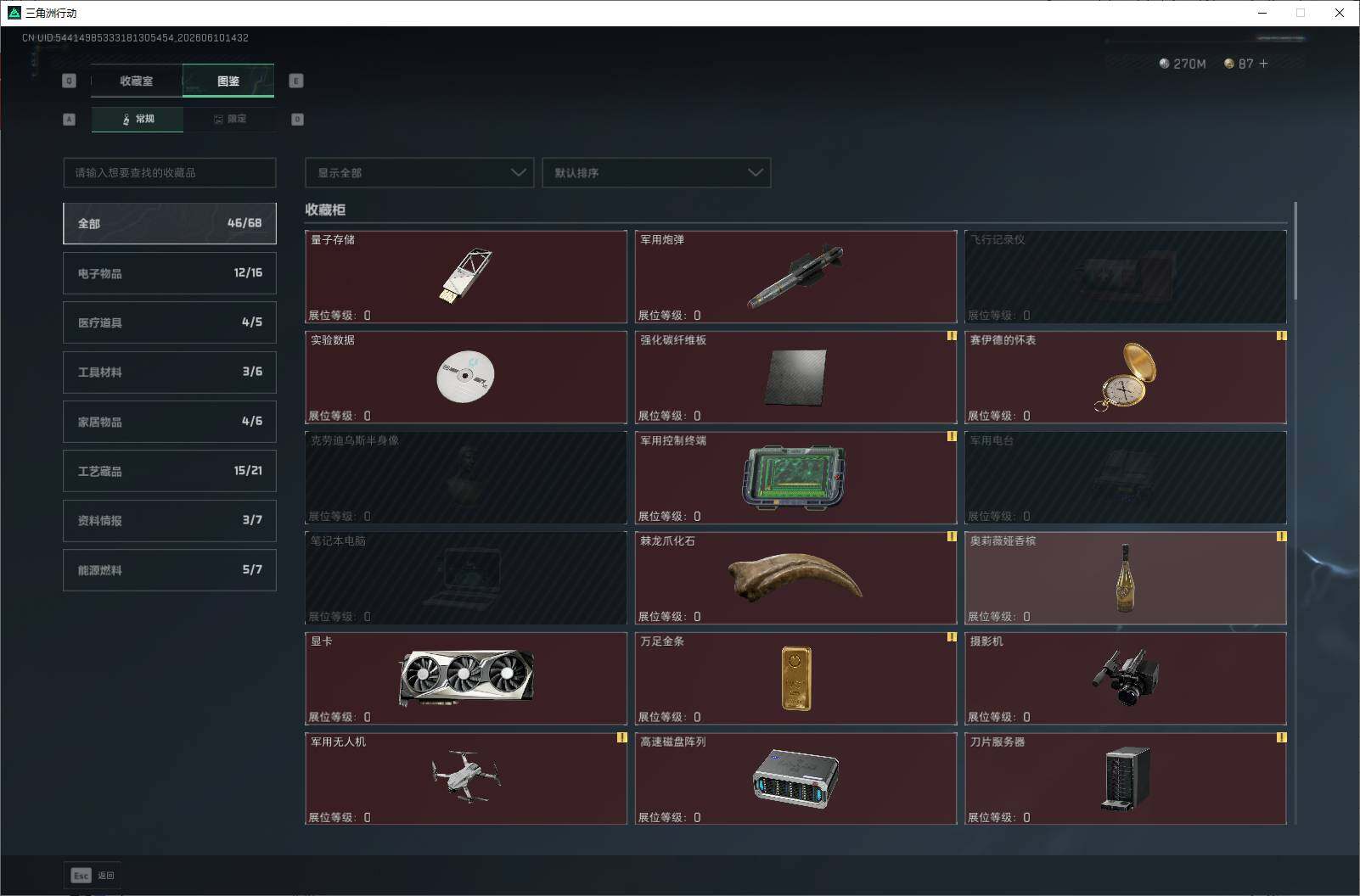
Task: Select the 奥莉薇娅香槟 champagne bottle
Action: click(x=1126, y=578)
